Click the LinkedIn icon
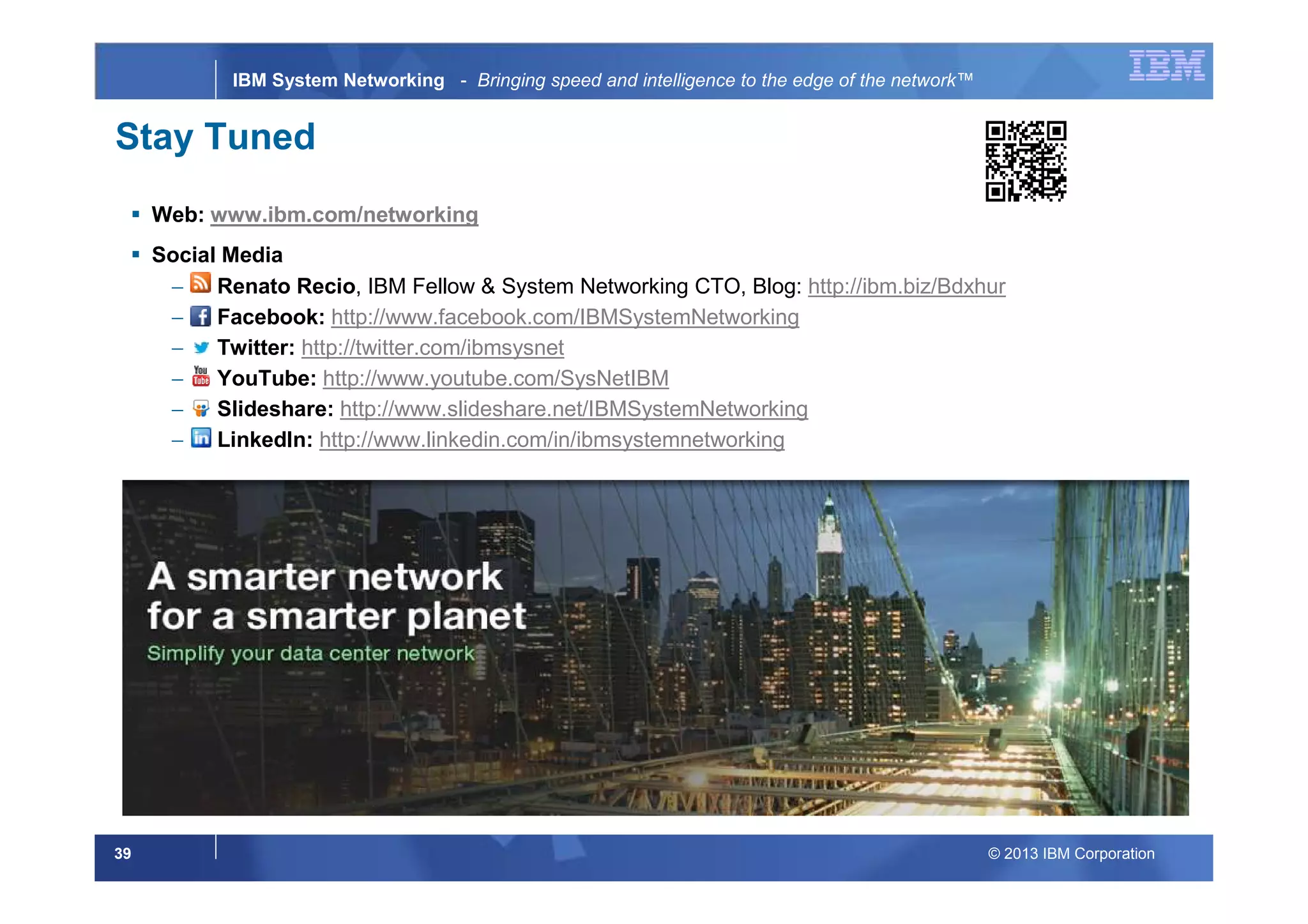 click(201, 438)
